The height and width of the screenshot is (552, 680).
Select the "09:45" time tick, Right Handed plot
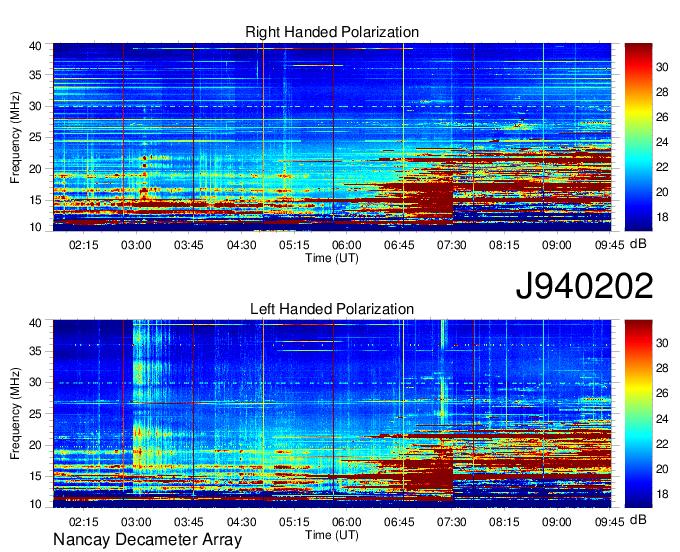[x=609, y=245]
